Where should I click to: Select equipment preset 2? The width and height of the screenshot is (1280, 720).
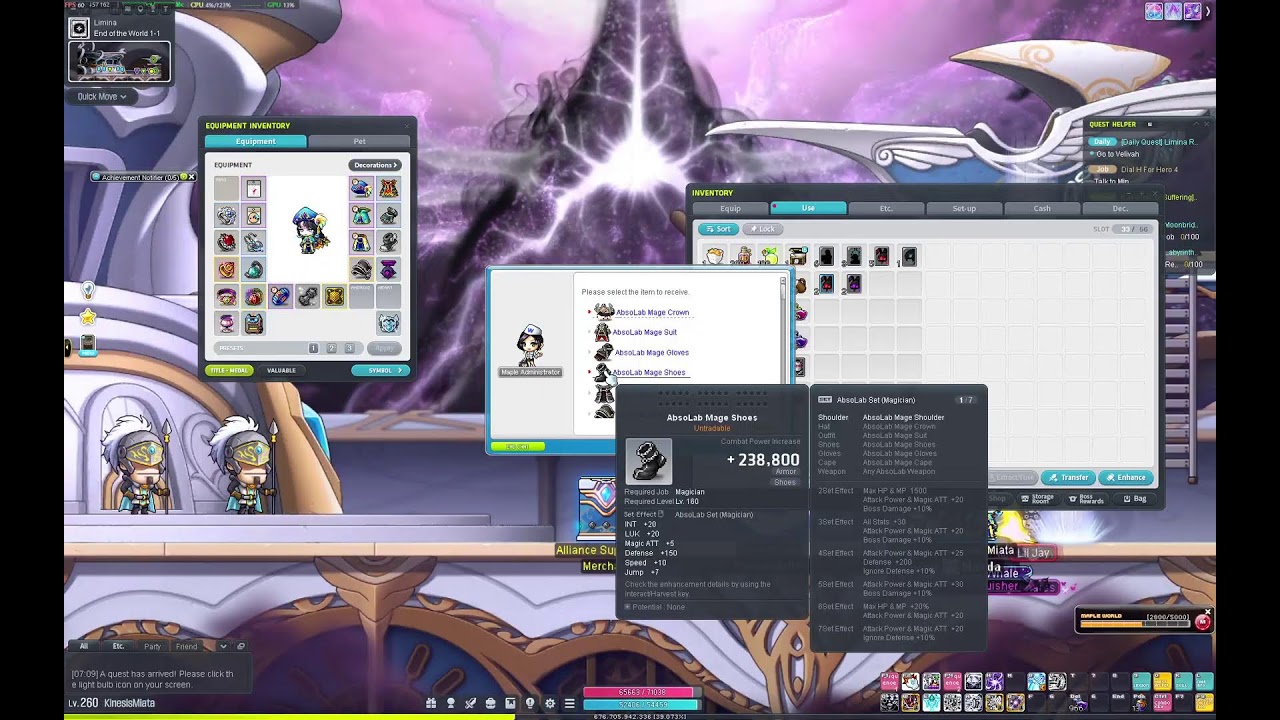tap(331, 348)
